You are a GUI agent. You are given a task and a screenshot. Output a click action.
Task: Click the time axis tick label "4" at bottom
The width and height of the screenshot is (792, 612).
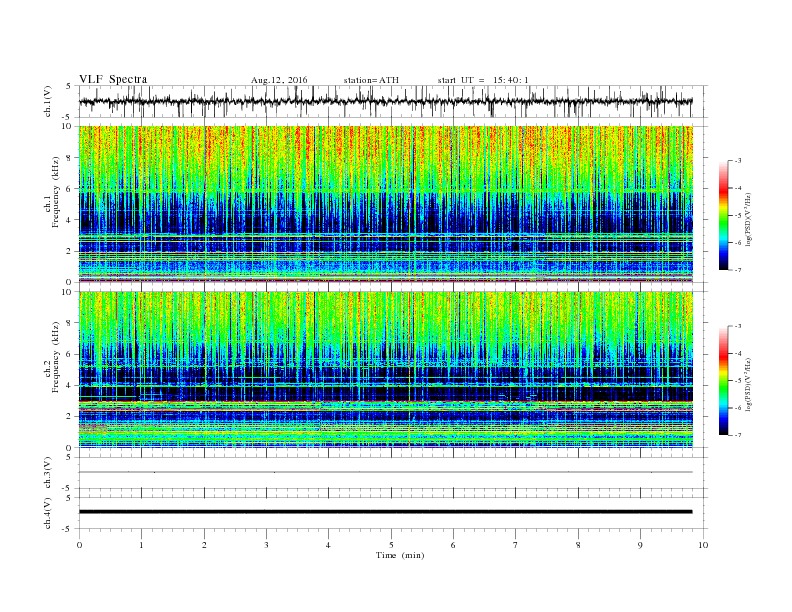[329, 545]
